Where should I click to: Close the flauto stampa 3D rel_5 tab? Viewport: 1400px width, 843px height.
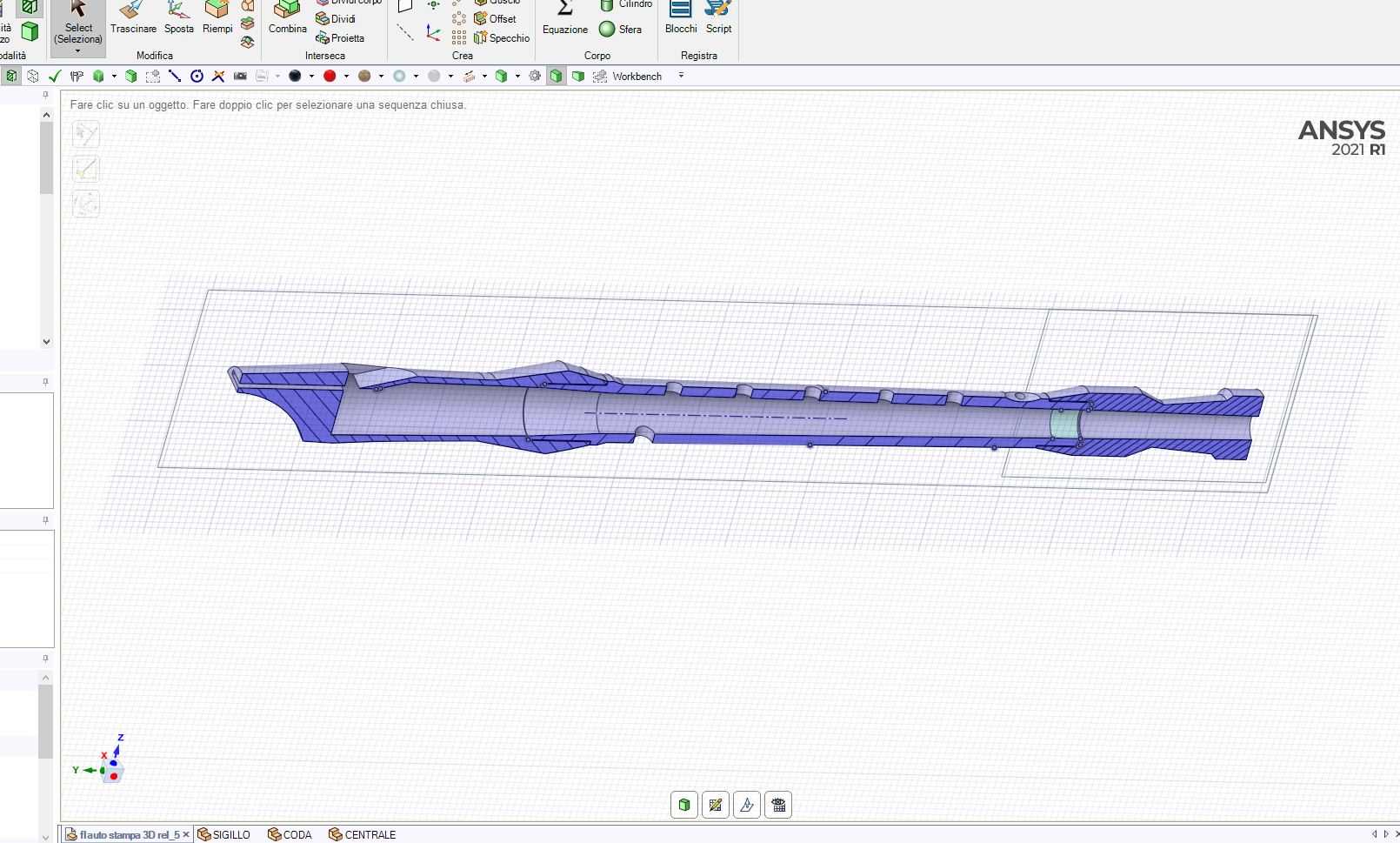[x=185, y=835]
